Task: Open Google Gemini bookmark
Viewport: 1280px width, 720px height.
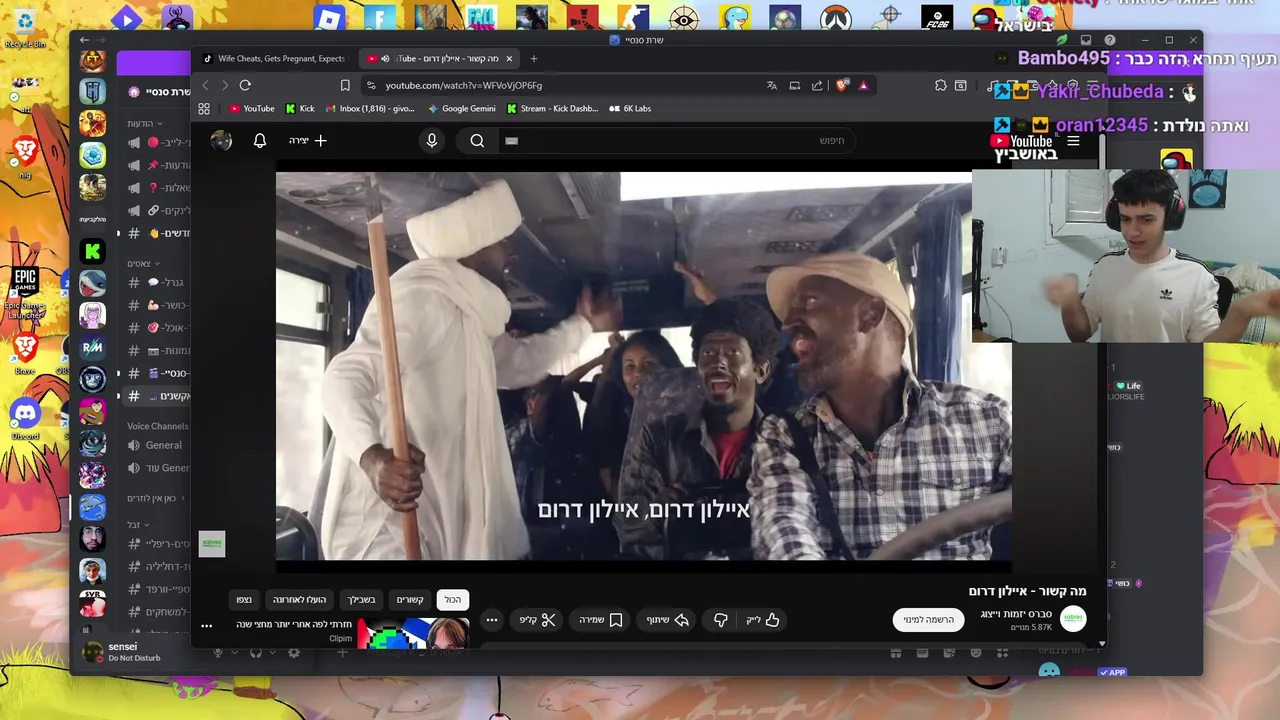Action: [x=462, y=108]
